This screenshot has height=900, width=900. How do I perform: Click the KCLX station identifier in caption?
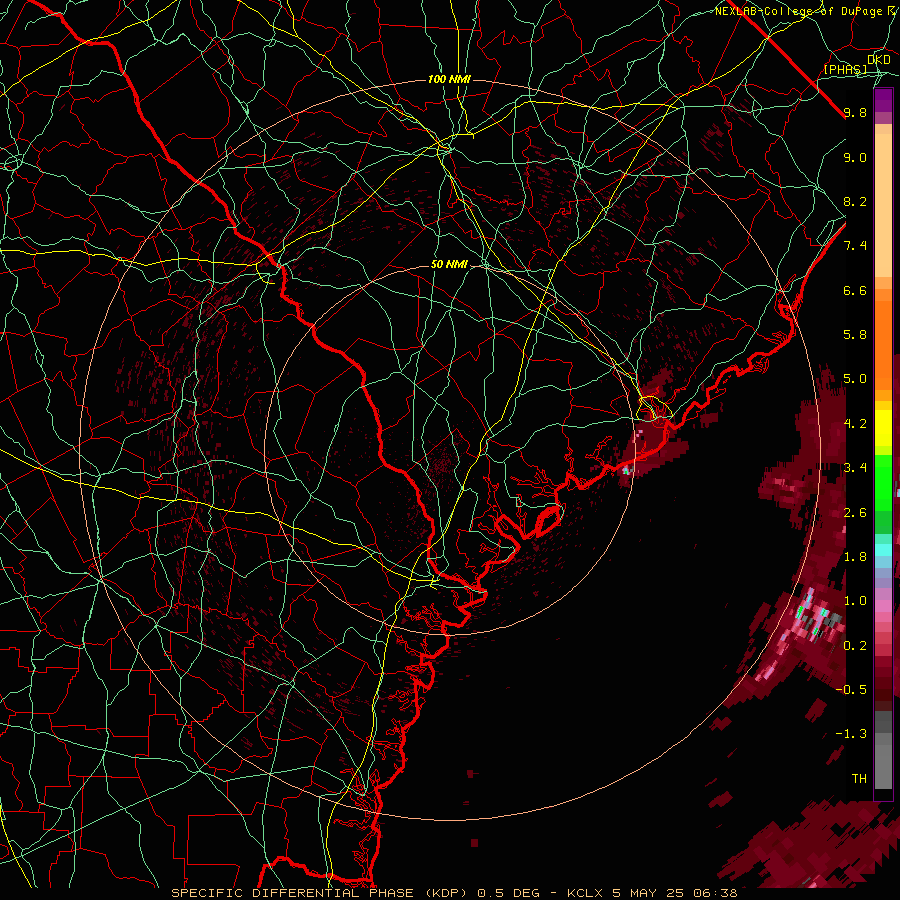tap(586, 893)
